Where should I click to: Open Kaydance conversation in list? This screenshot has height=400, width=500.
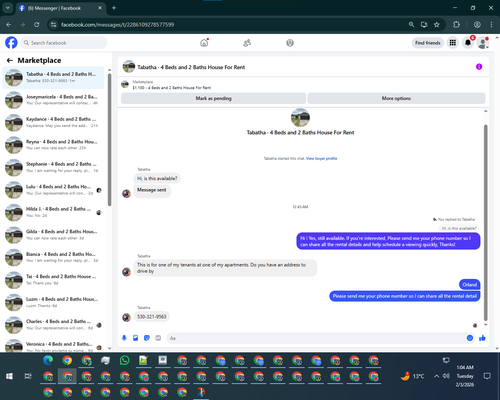54,122
